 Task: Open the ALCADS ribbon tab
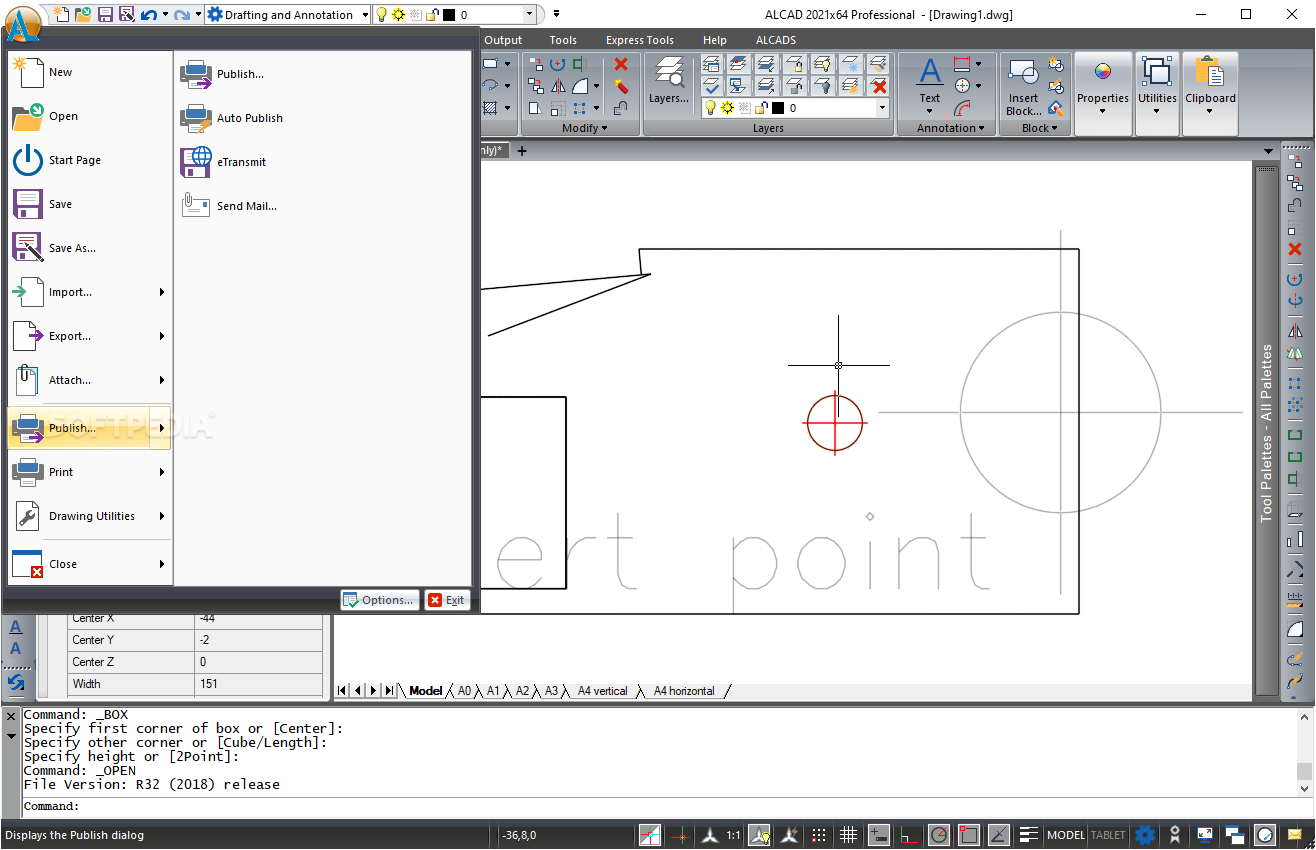point(776,40)
